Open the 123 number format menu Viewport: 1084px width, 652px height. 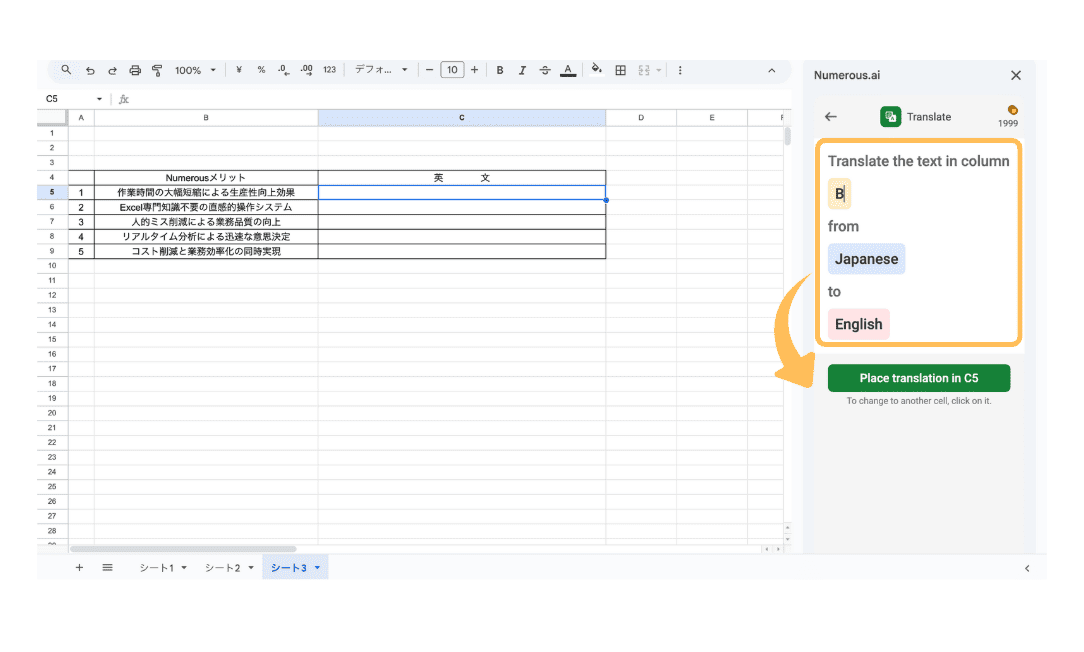tap(329, 70)
